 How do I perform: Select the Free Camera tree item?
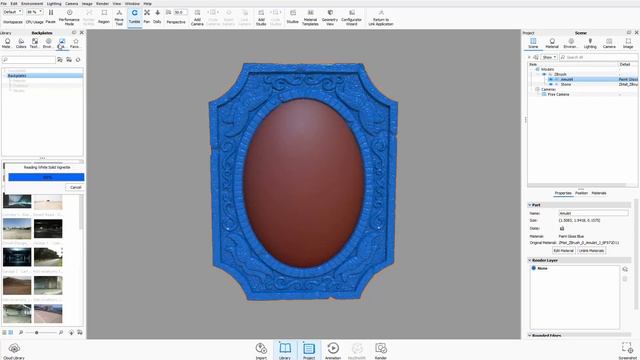pos(558,94)
